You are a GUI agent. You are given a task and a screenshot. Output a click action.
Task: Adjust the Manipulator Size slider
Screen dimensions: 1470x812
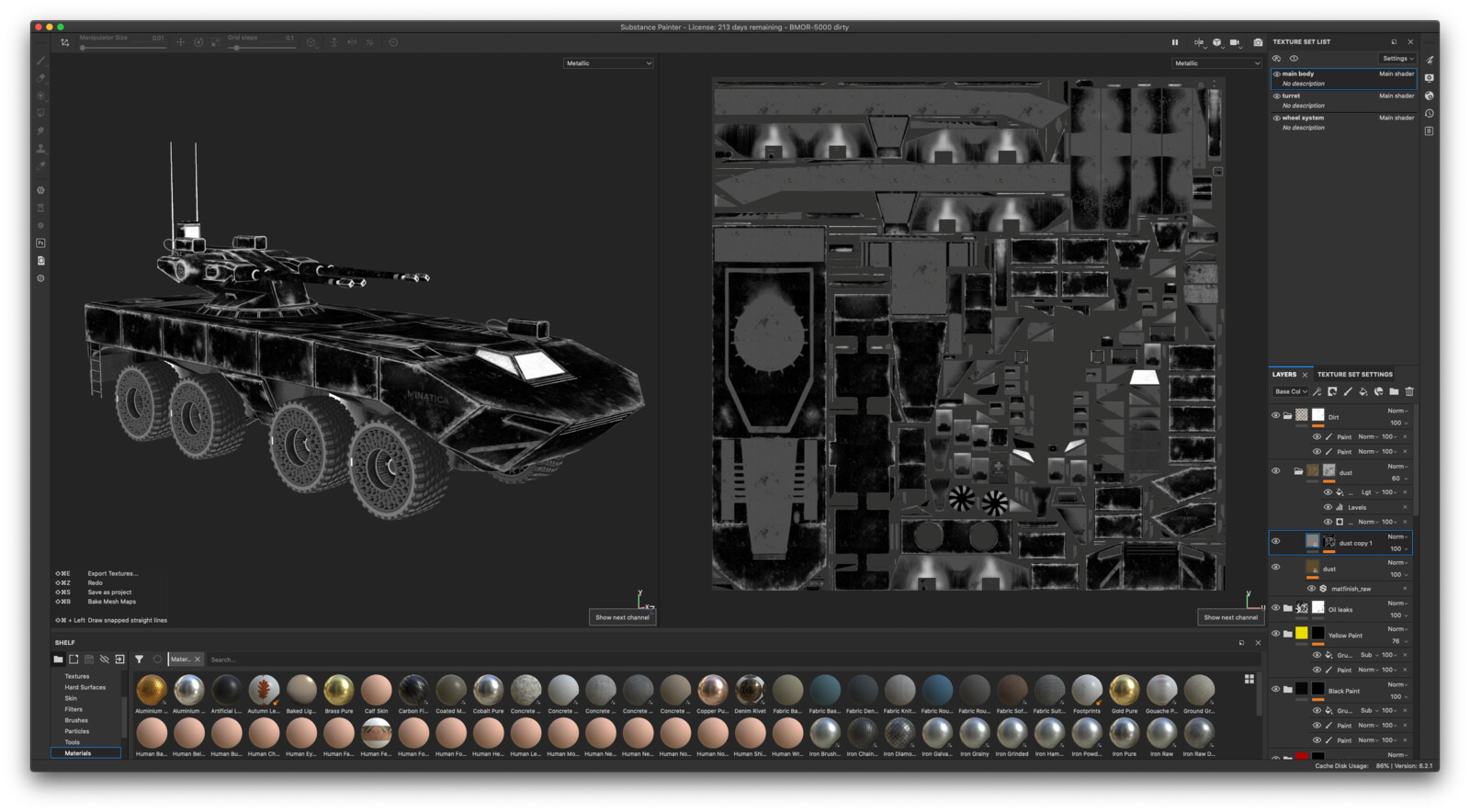tap(123, 47)
